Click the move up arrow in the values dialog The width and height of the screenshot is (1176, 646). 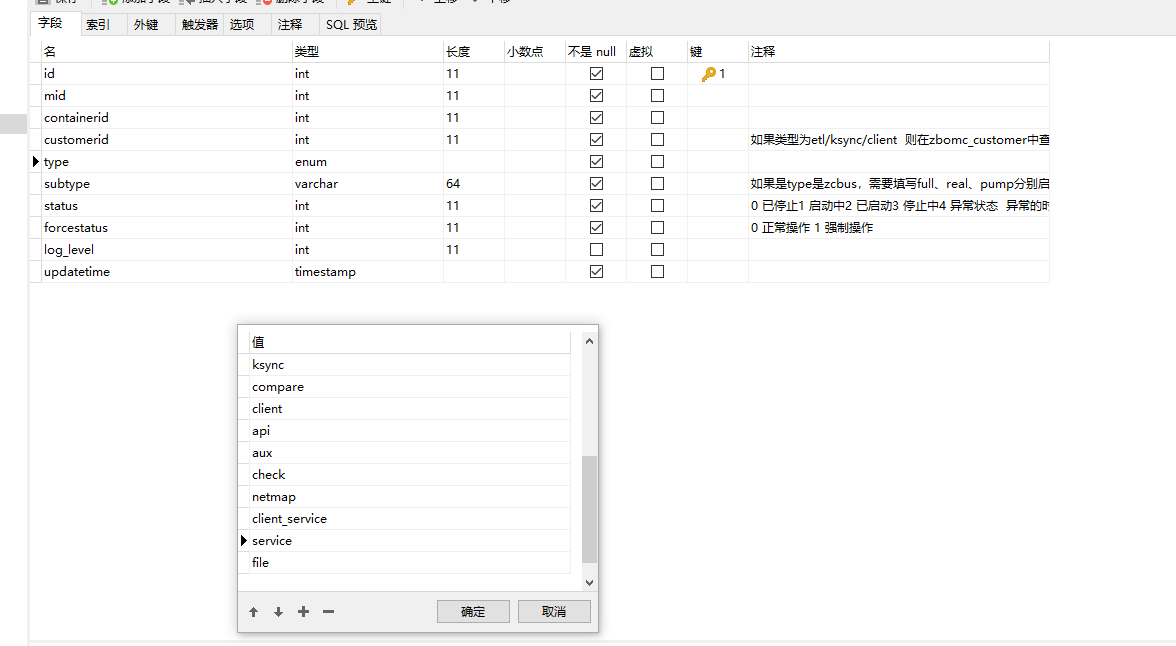(x=254, y=612)
